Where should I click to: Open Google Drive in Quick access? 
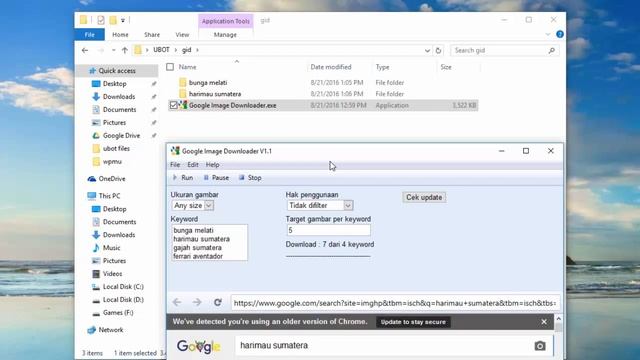point(121,136)
